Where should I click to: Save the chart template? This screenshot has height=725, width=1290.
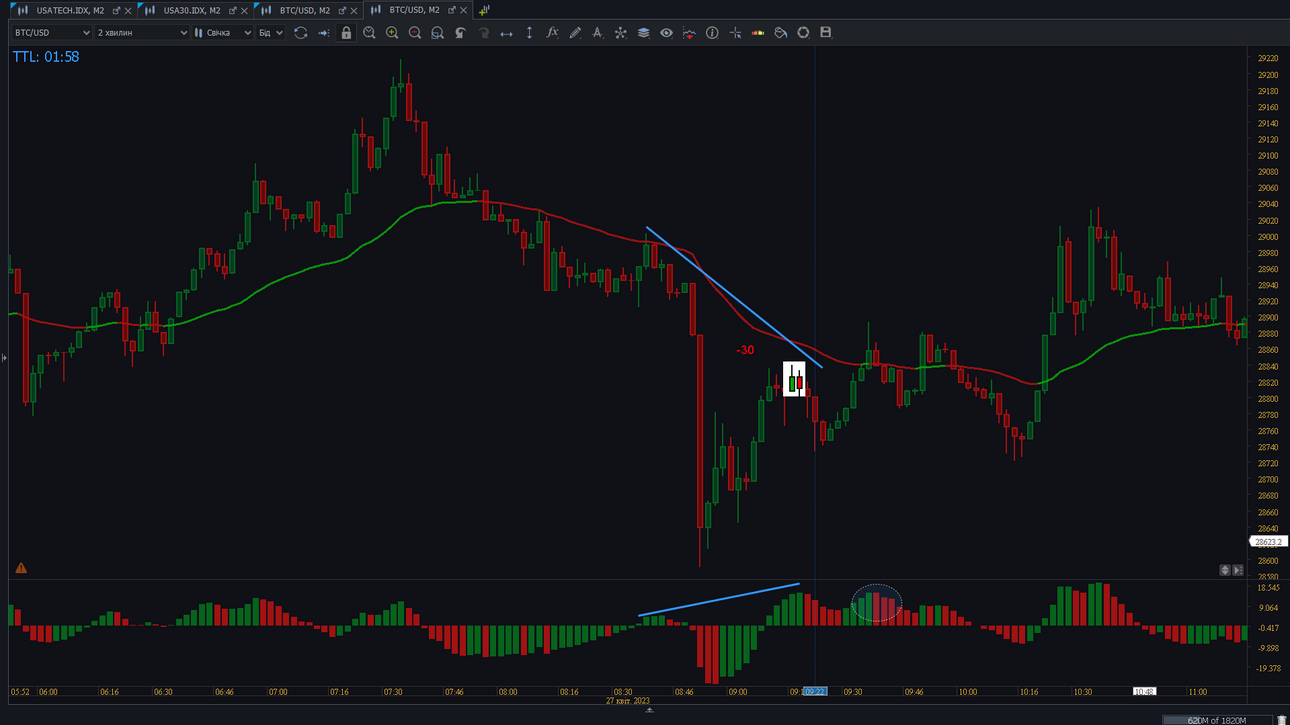(x=826, y=33)
